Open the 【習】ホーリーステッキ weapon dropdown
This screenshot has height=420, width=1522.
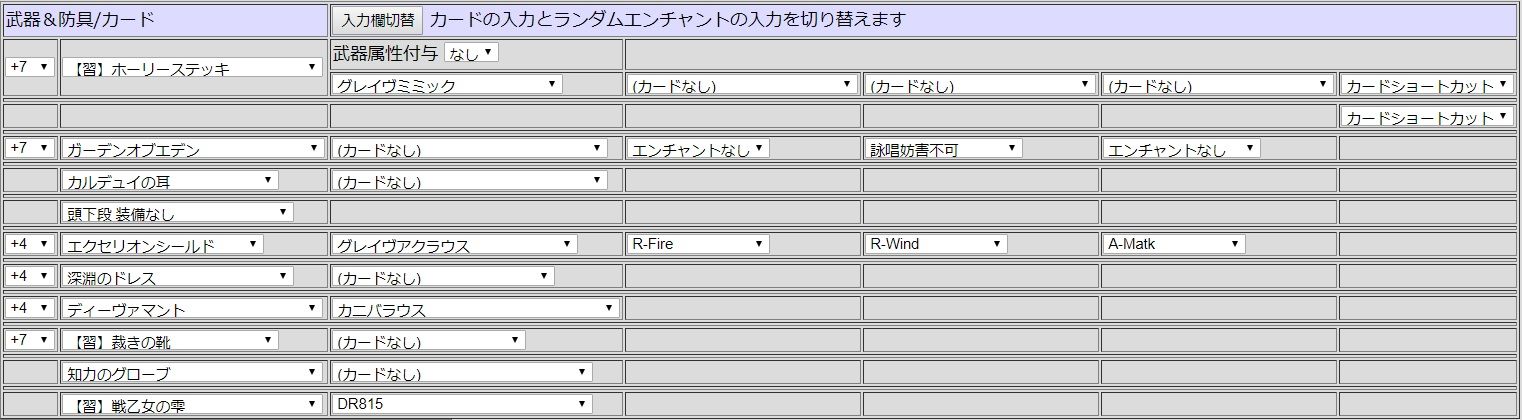192,68
